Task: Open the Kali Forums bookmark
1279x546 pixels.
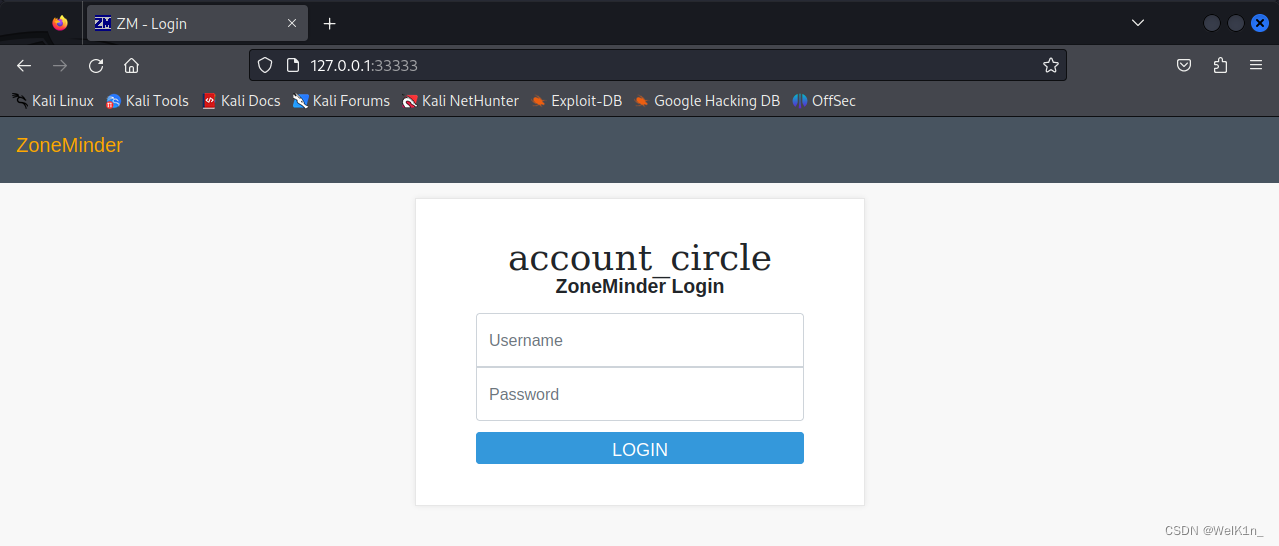Action: (x=341, y=100)
